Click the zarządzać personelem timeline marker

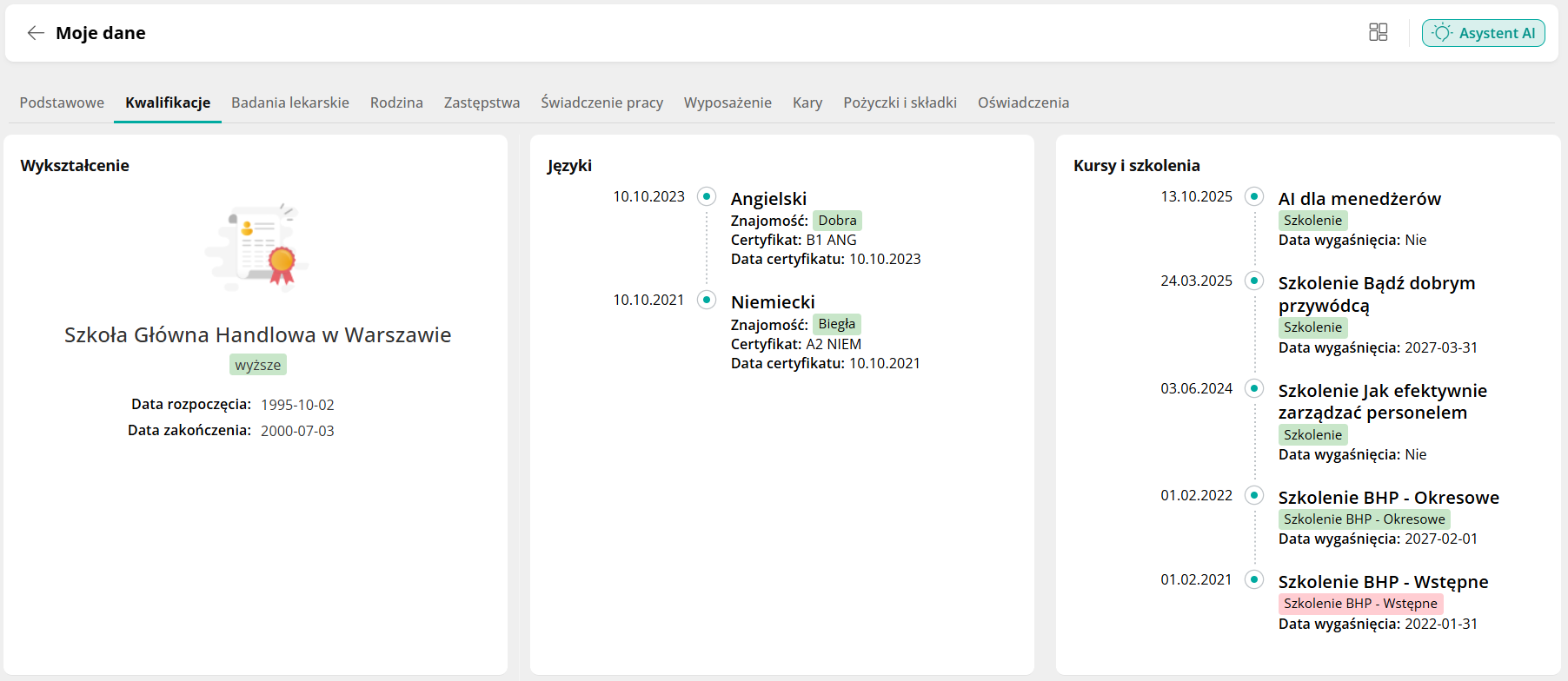[x=1254, y=388]
